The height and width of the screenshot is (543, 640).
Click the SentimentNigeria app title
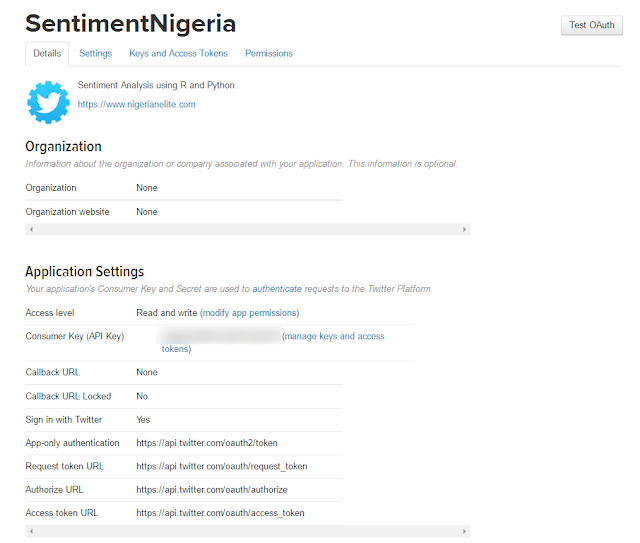pos(131,23)
